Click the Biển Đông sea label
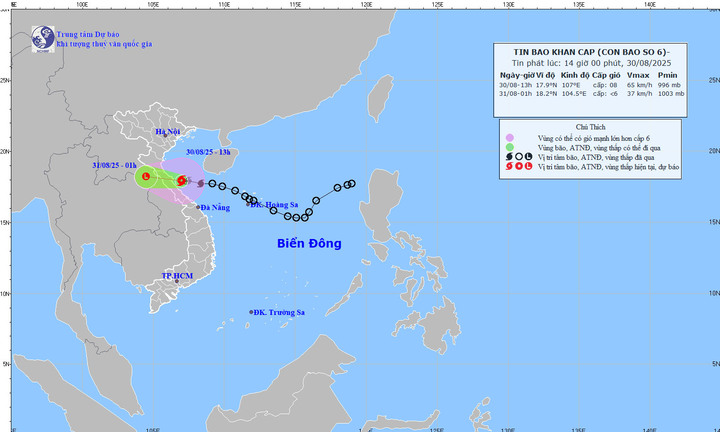The height and width of the screenshot is (432, 720). (309, 243)
